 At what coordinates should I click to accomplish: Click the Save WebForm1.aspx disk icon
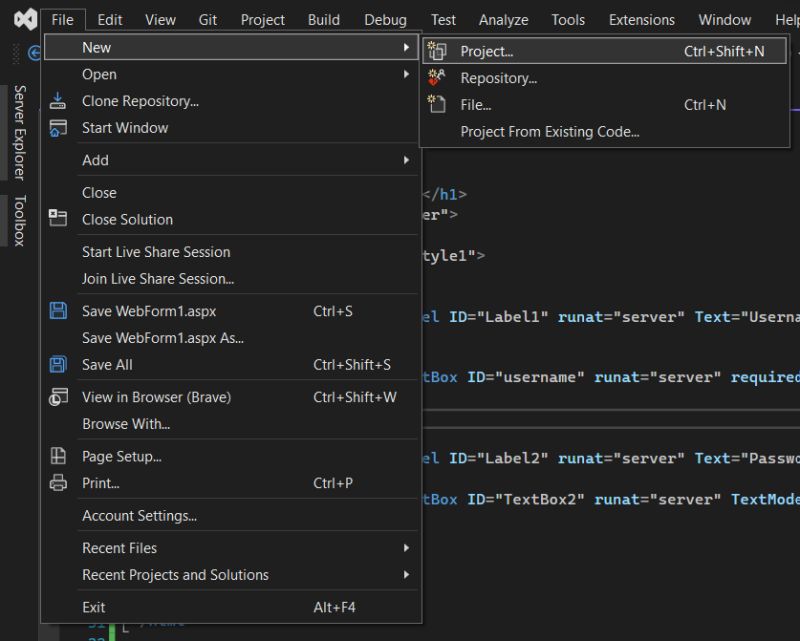pyautogui.click(x=58, y=311)
